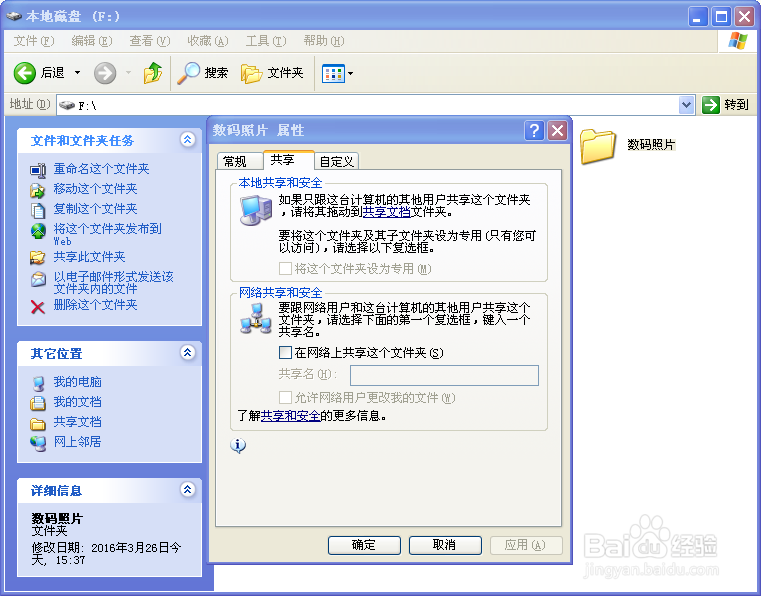Select the 数码照片 folder icon
Viewport: 761px width, 596px height.
click(x=597, y=146)
